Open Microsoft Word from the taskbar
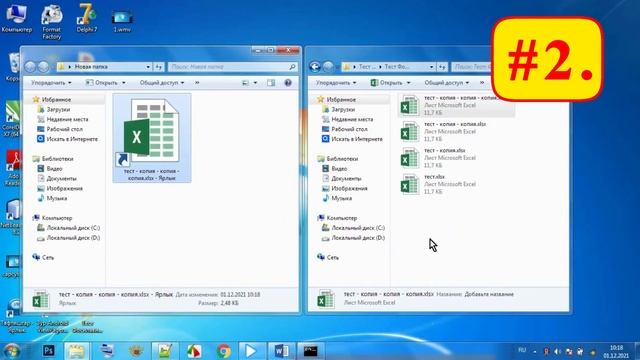Image resolution: width=640 pixels, height=360 pixels. click(x=281, y=351)
